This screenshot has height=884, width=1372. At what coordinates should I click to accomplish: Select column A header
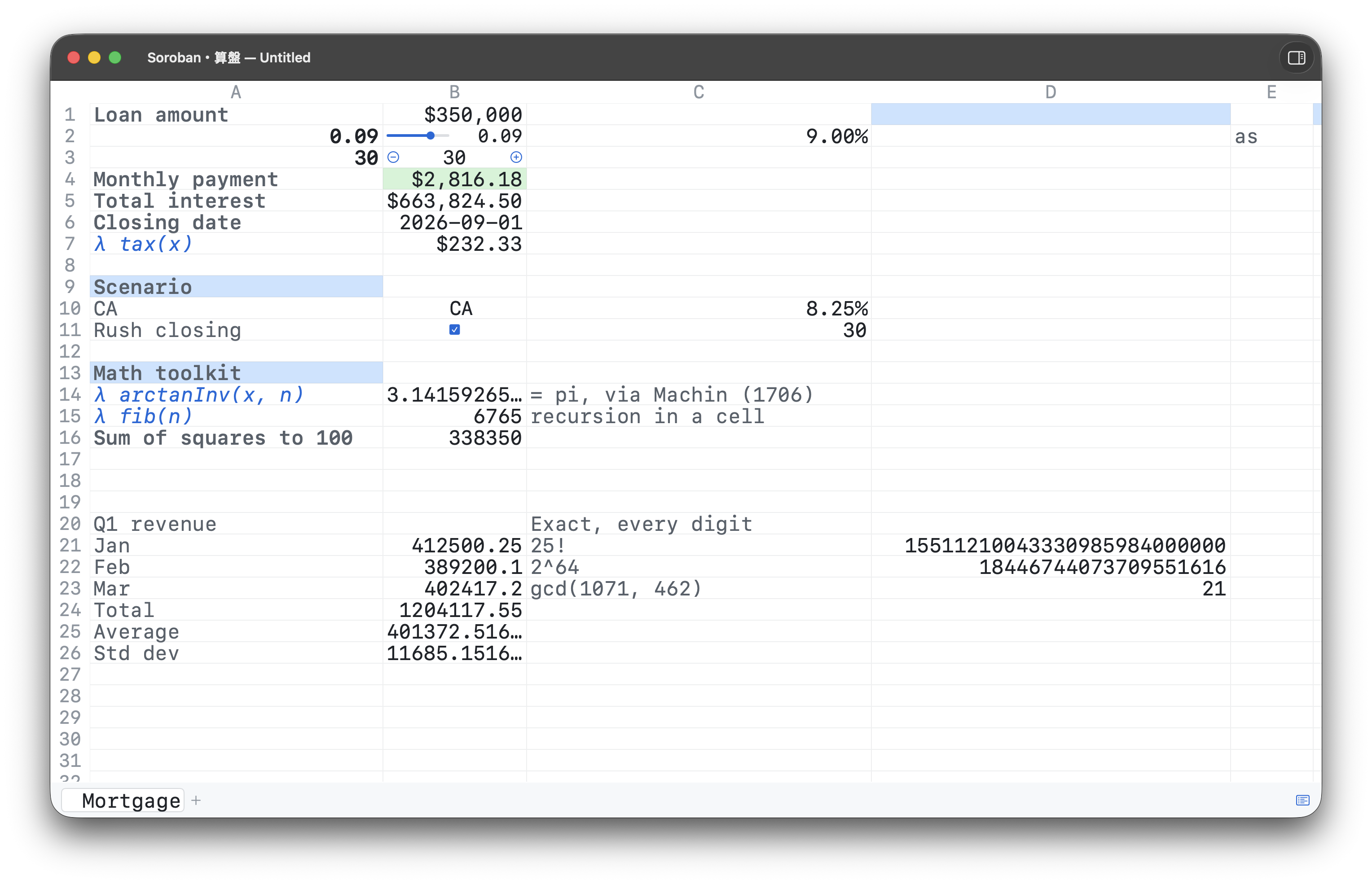[x=236, y=92]
